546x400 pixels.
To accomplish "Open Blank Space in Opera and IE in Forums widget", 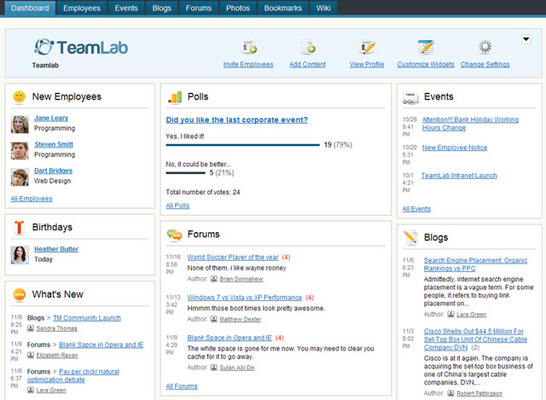I will (x=229, y=338).
